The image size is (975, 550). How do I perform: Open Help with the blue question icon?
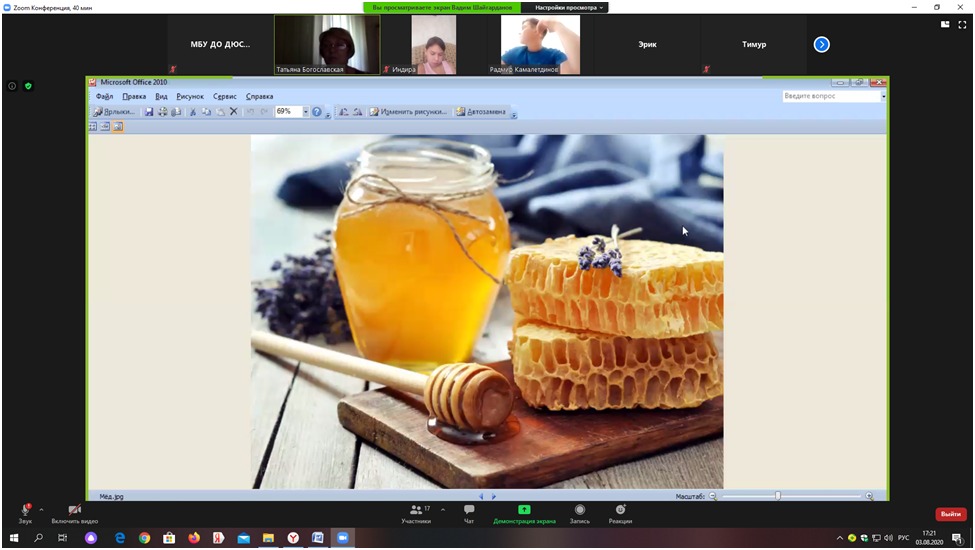pyautogui.click(x=317, y=112)
